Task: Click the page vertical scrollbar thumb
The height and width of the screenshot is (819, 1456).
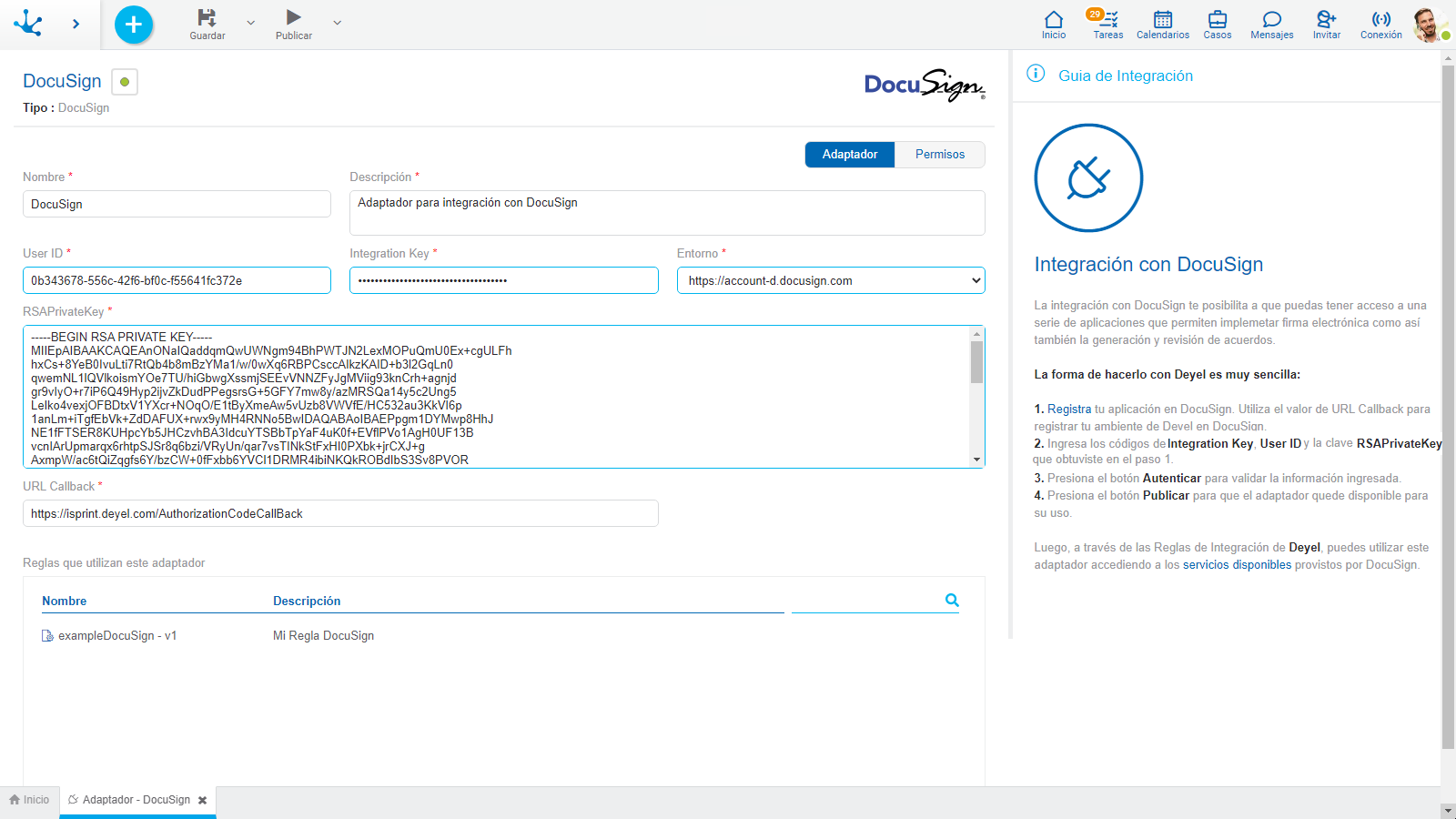Action: (x=1448, y=408)
